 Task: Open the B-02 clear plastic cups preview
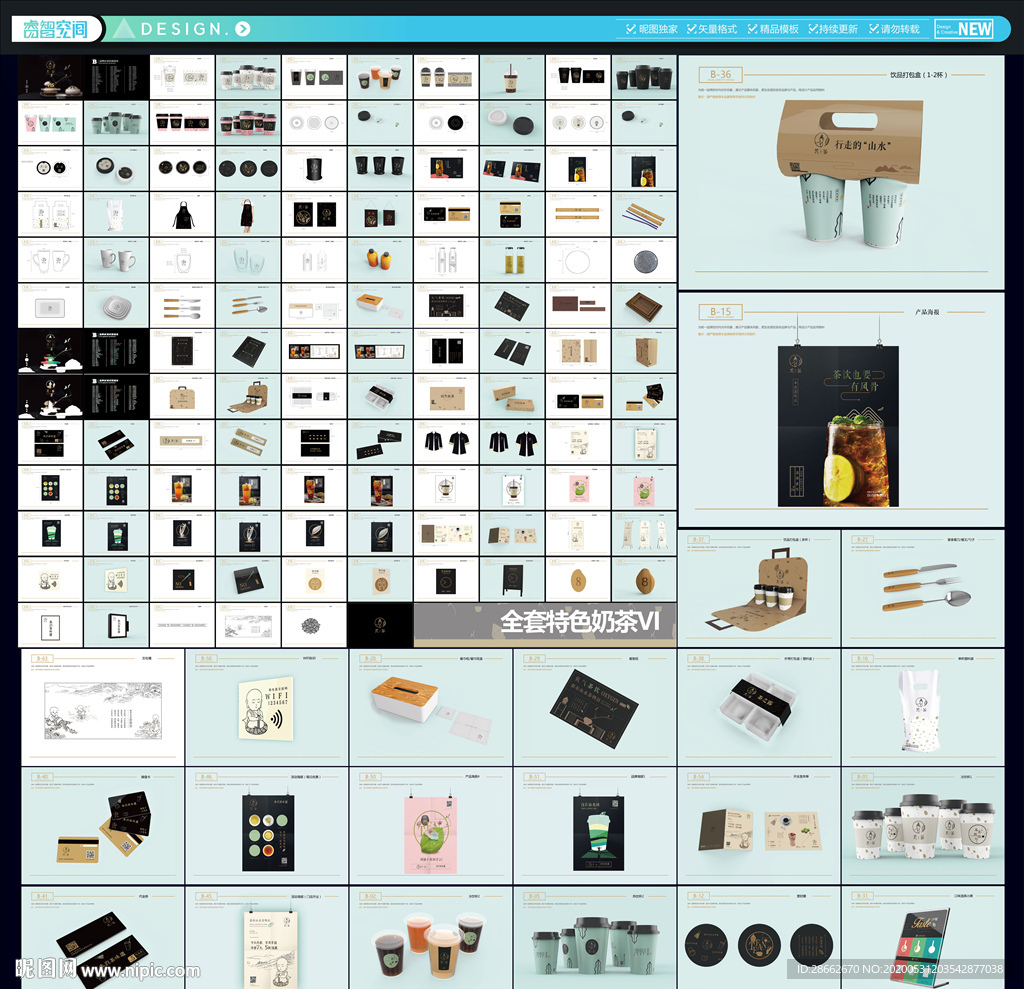point(430,938)
